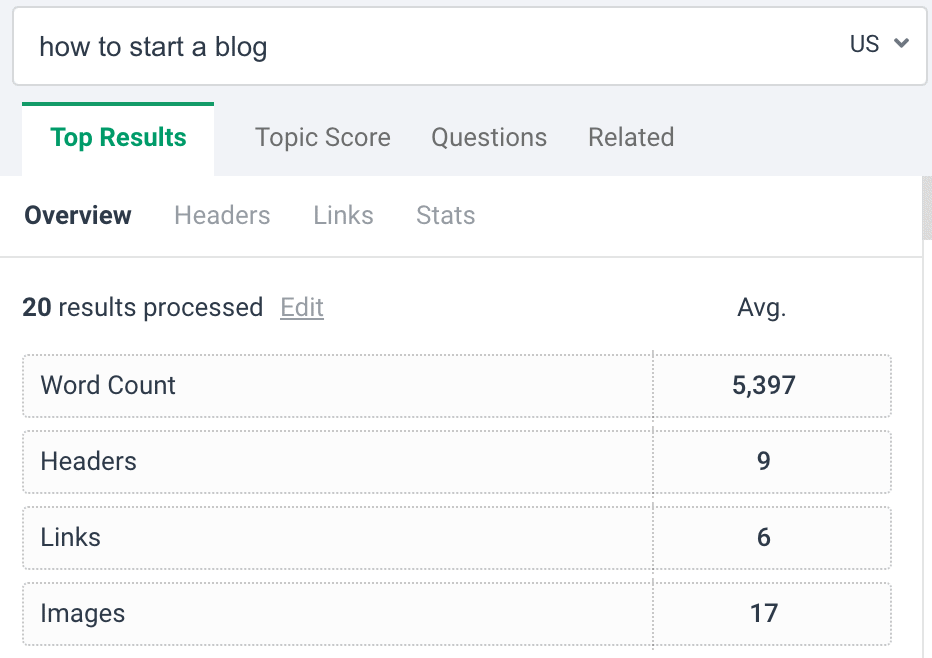Open the Questions tab
The image size is (932, 658).
tap(489, 137)
